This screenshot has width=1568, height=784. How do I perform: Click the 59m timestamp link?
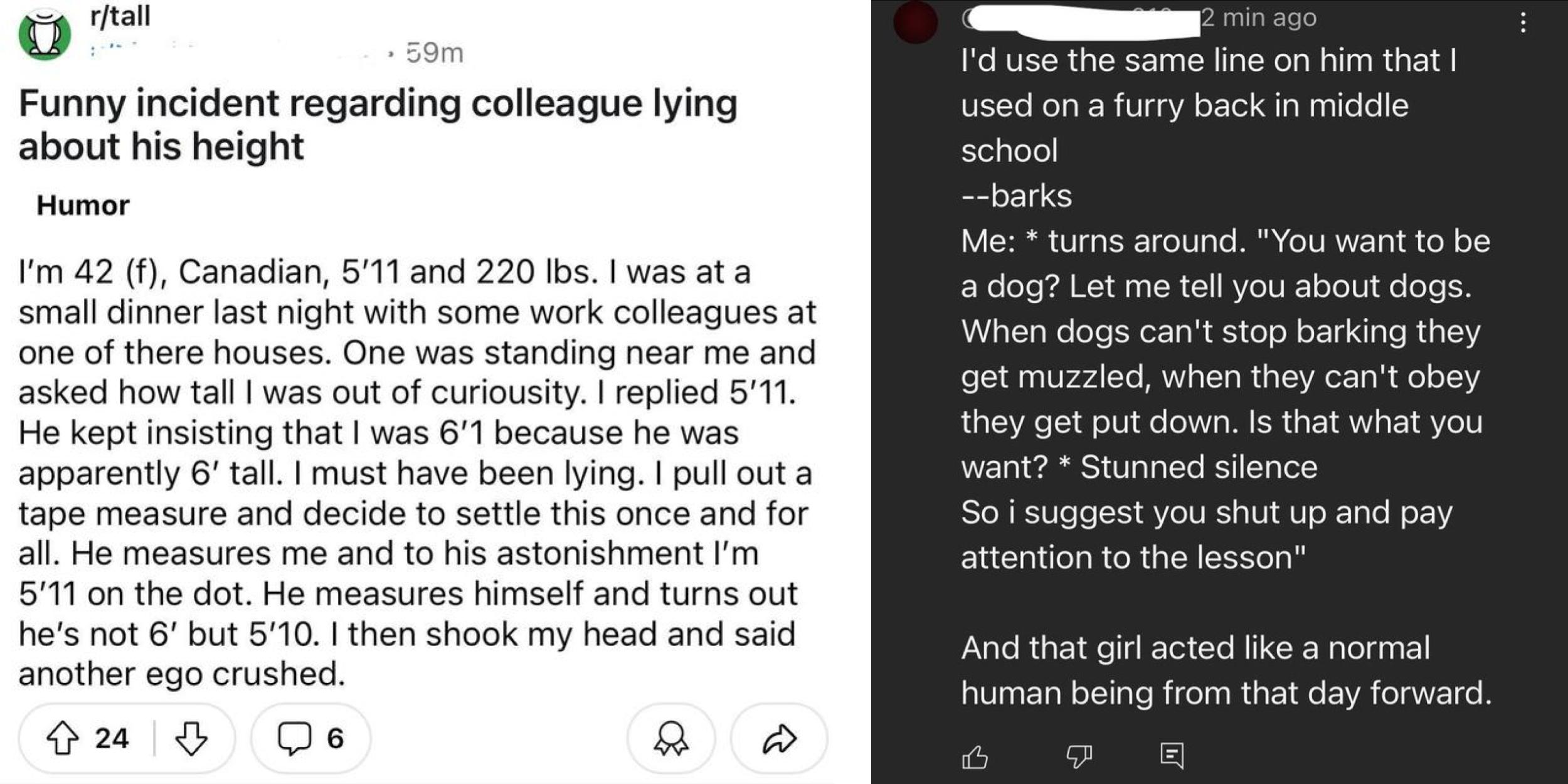(433, 53)
